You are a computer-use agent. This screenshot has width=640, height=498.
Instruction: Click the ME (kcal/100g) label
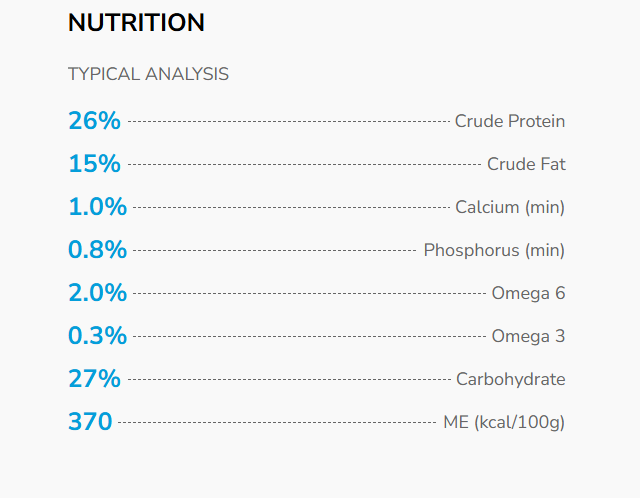tap(503, 422)
